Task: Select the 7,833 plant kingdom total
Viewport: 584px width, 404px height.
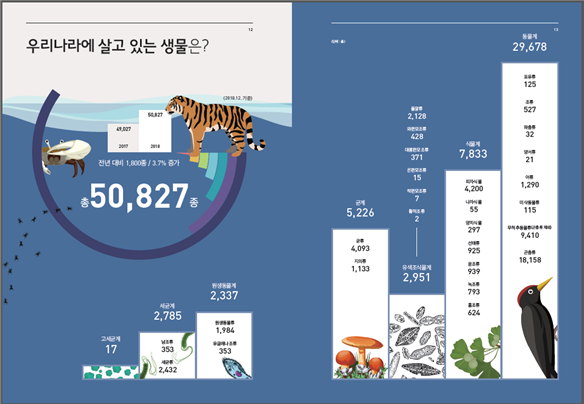Action: [473, 154]
